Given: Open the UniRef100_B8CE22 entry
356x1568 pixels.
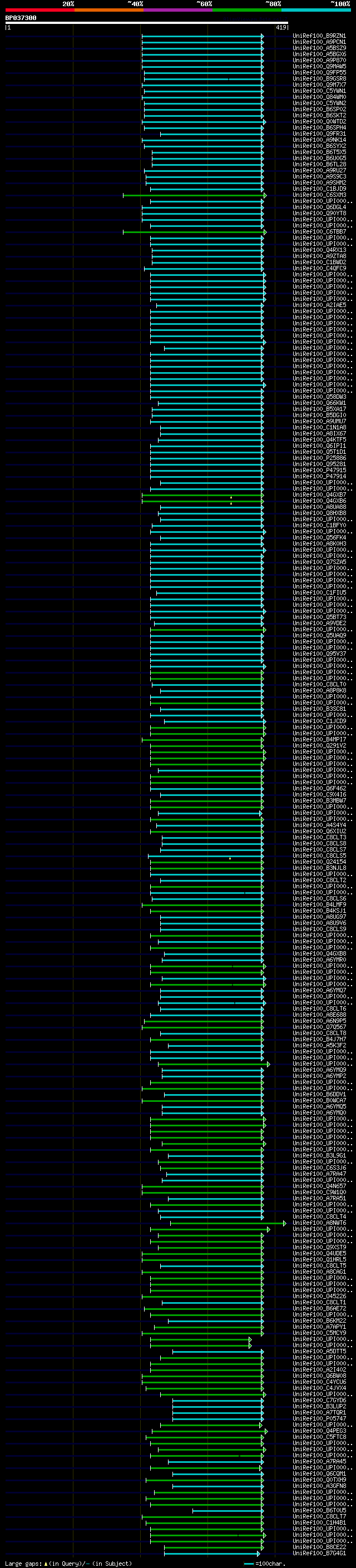Looking at the screenshot, I should tap(319, 1547).
